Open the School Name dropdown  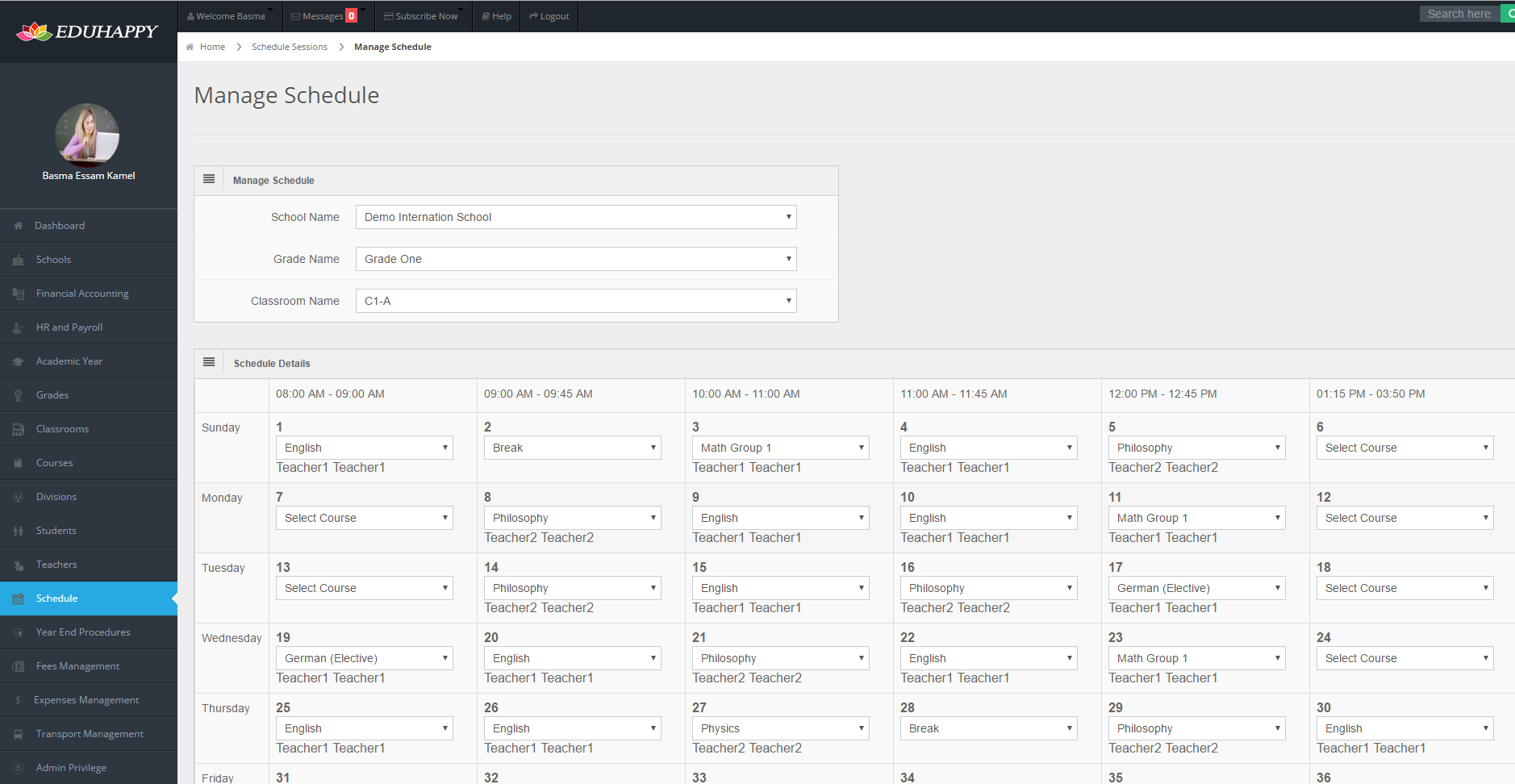pos(576,217)
